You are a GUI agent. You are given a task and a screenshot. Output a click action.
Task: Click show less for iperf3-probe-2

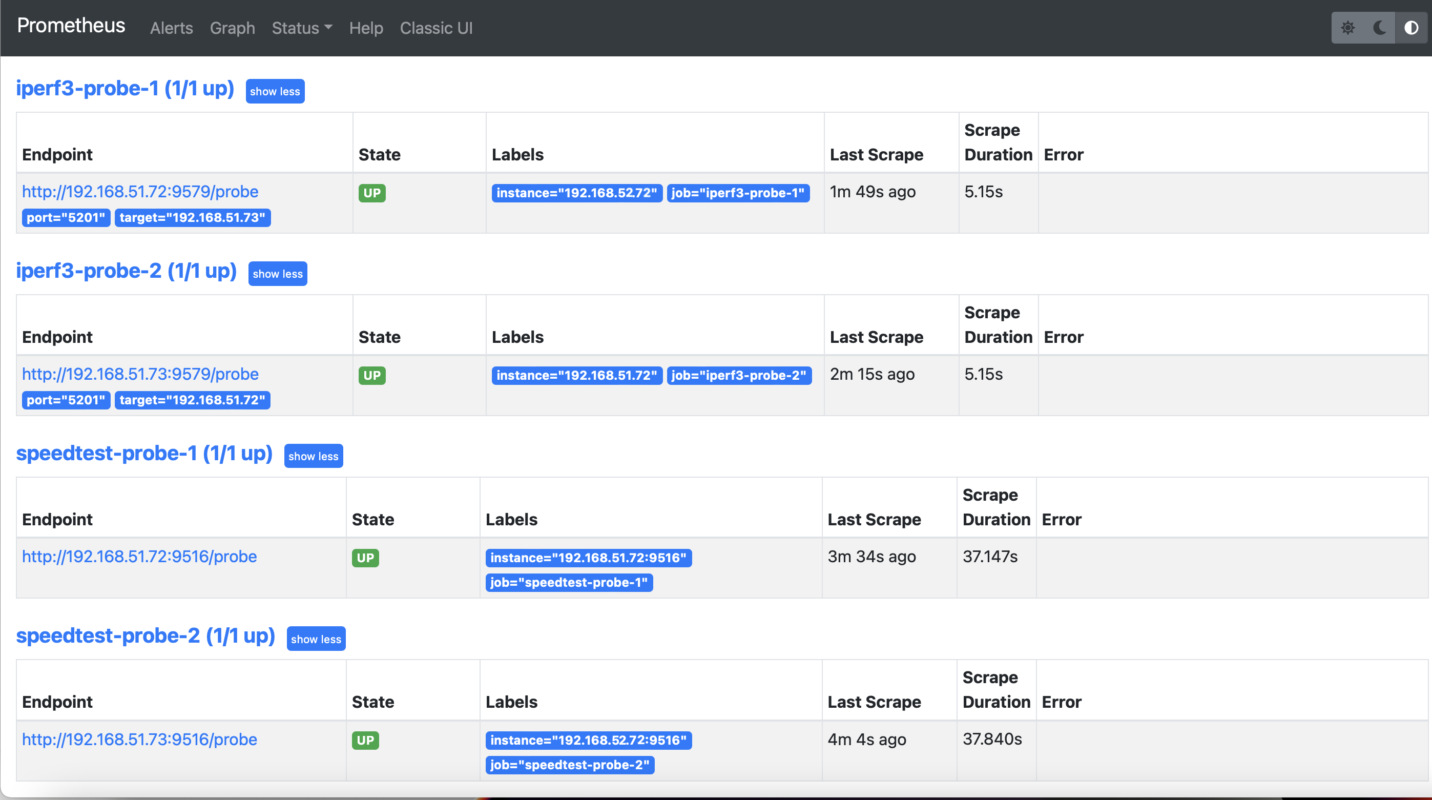tap(277, 273)
